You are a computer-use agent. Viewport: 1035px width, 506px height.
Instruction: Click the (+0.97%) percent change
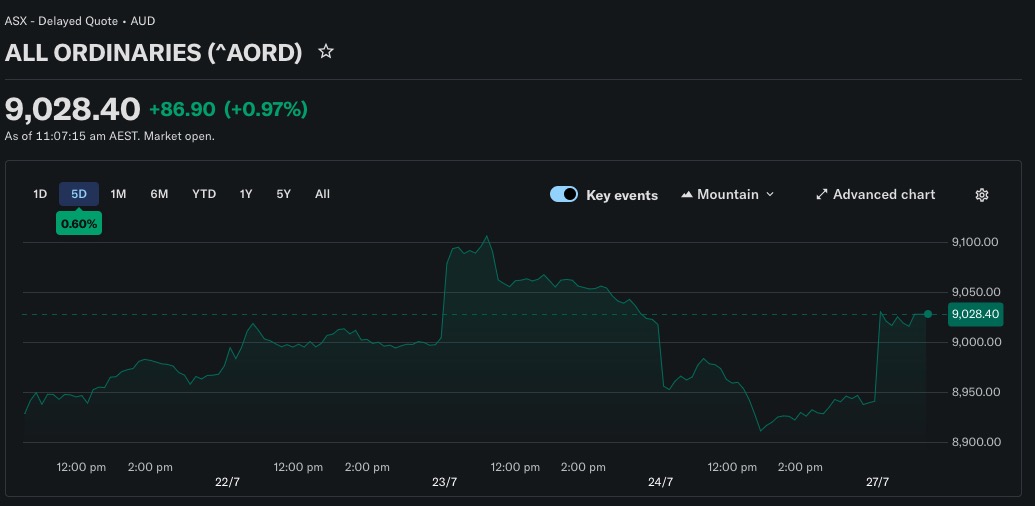[266, 109]
